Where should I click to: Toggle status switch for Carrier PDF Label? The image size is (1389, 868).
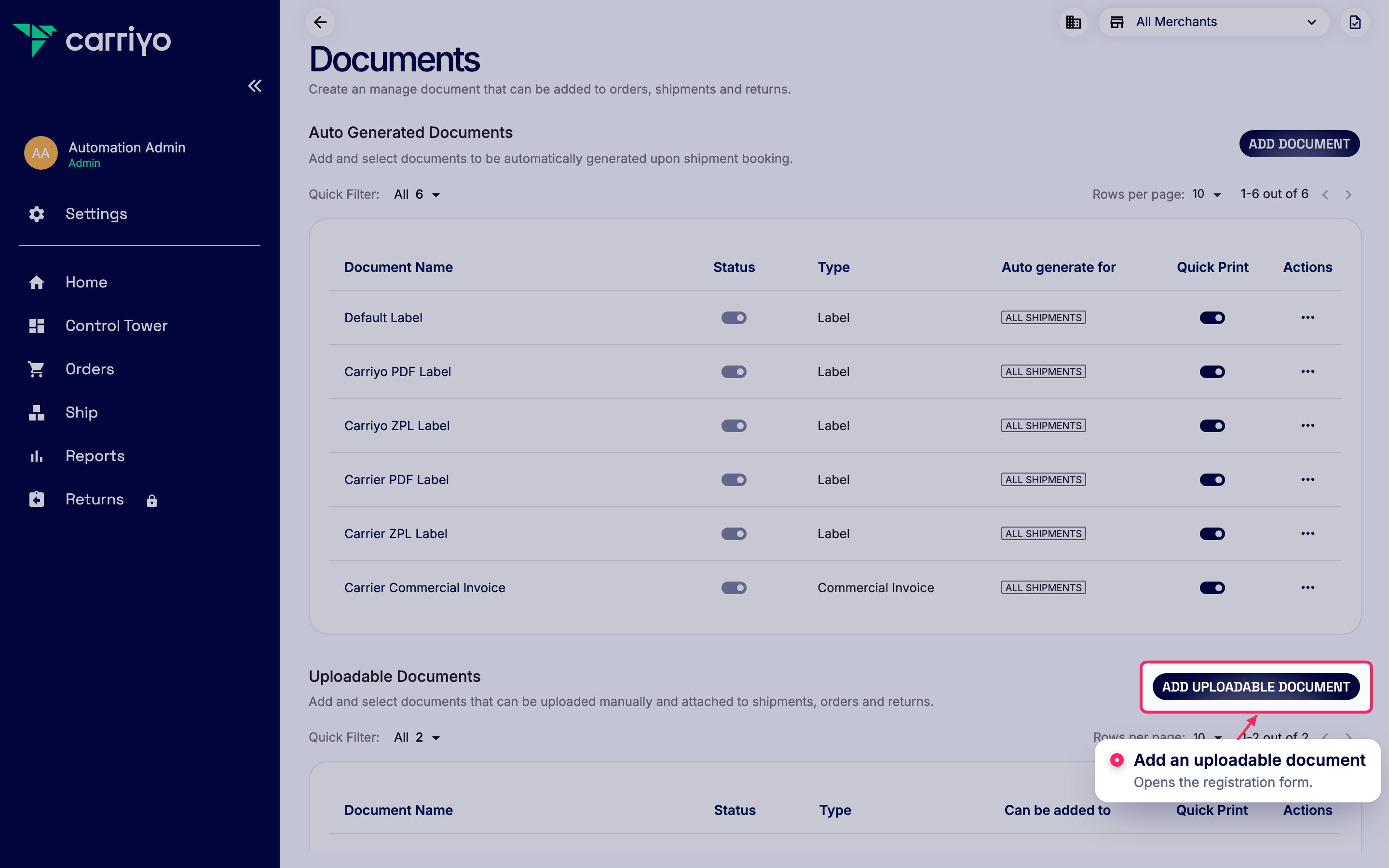pos(734,479)
